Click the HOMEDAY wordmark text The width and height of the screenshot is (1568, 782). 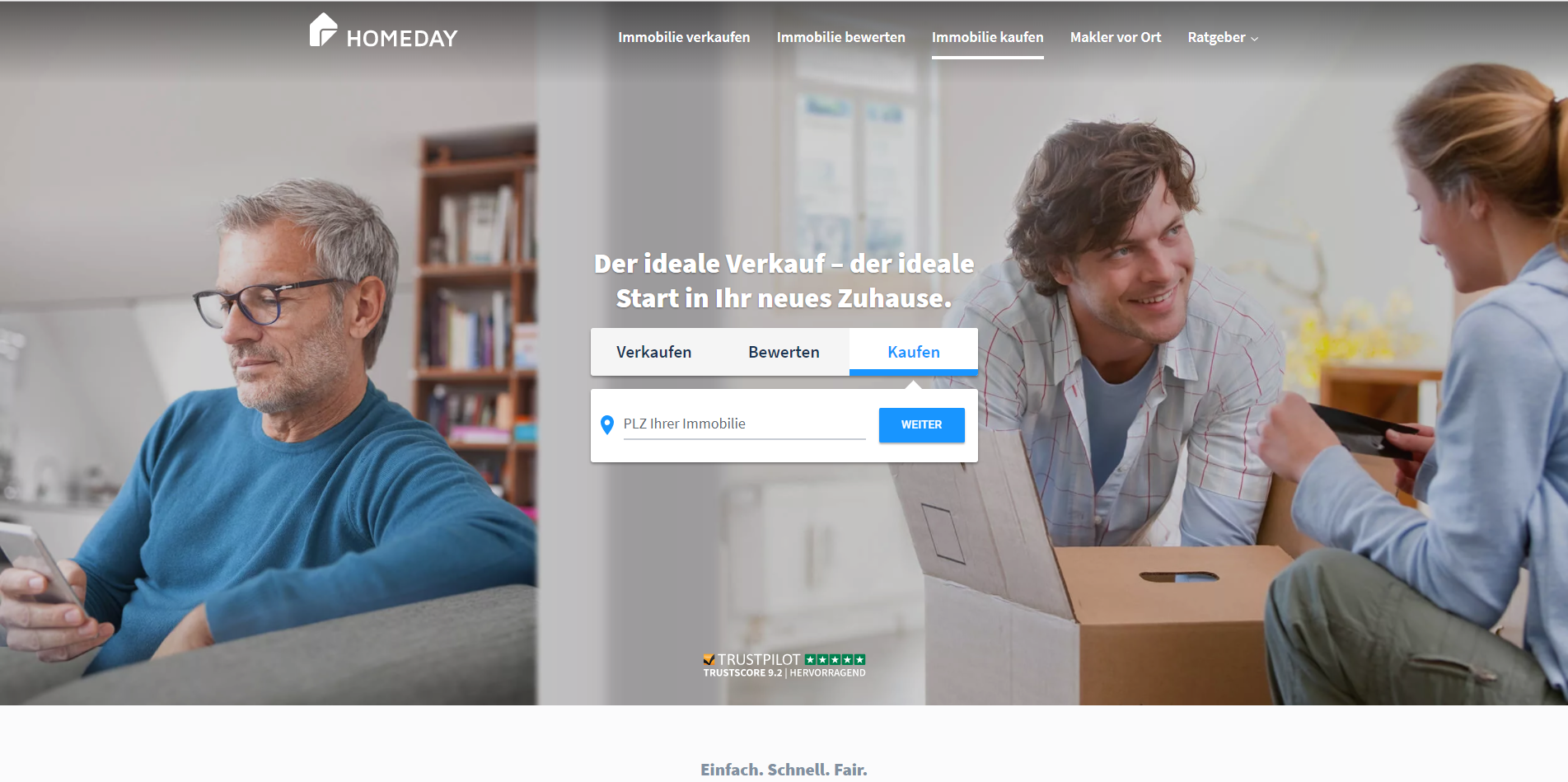tap(402, 39)
